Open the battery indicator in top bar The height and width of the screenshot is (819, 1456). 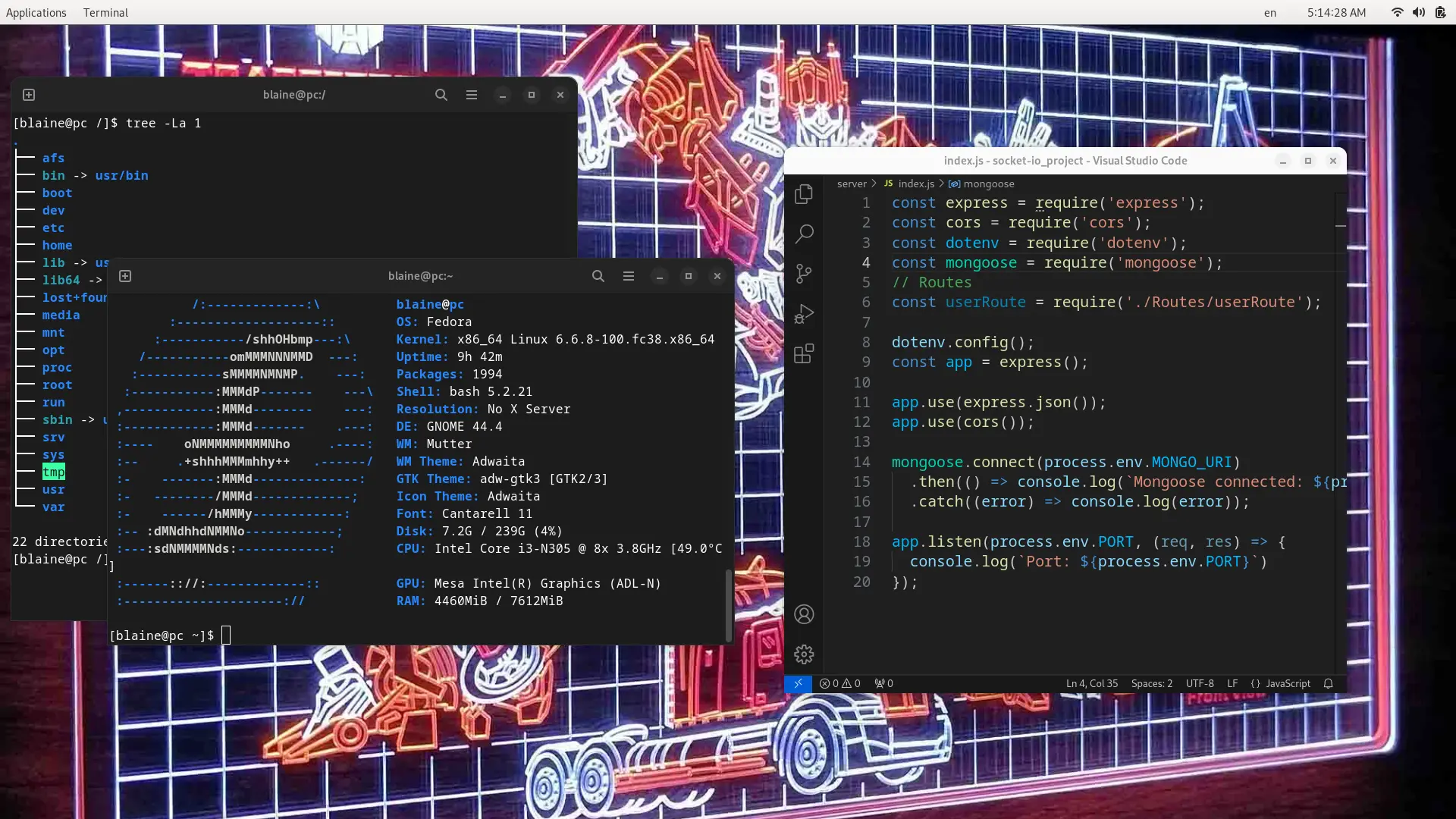click(1440, 12)
